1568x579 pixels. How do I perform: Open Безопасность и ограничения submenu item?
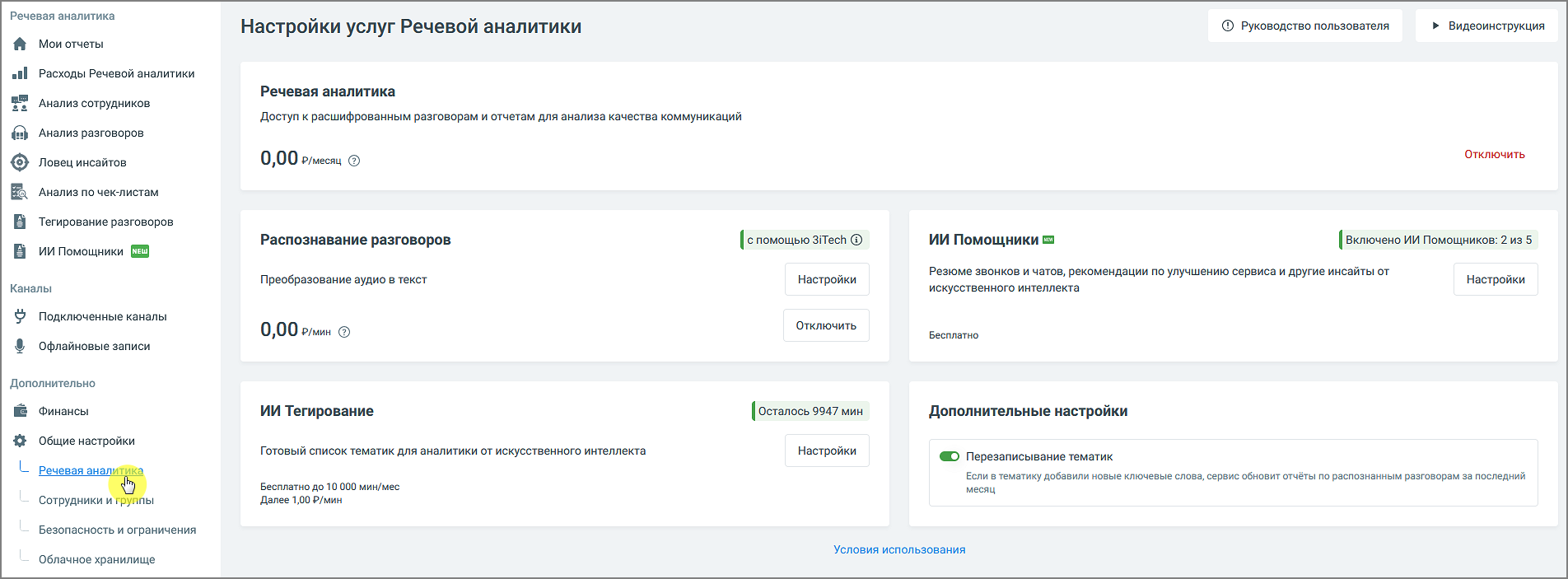[118, 530]
